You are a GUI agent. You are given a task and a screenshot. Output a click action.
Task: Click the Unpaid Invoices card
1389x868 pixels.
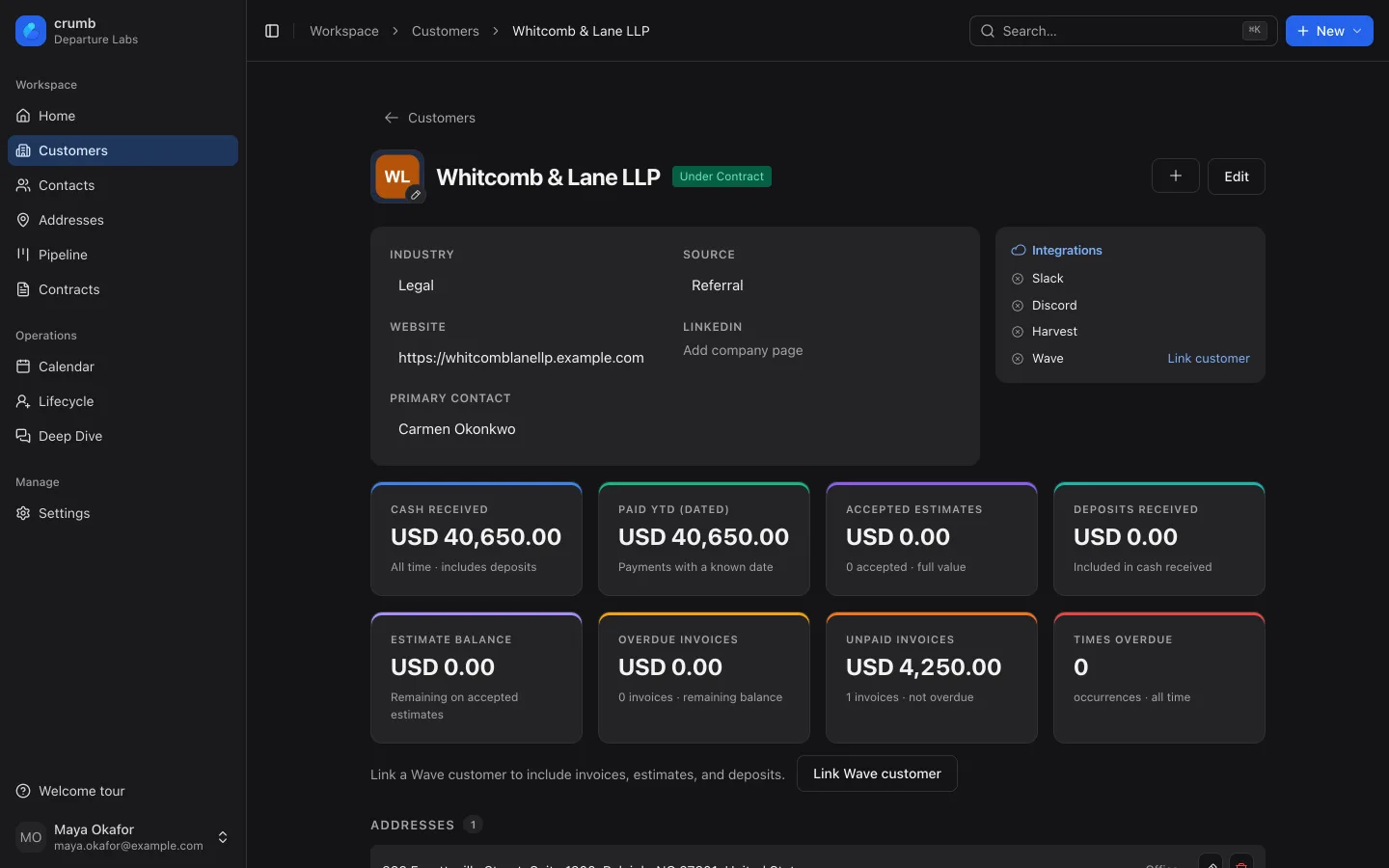tap(932, 678)
